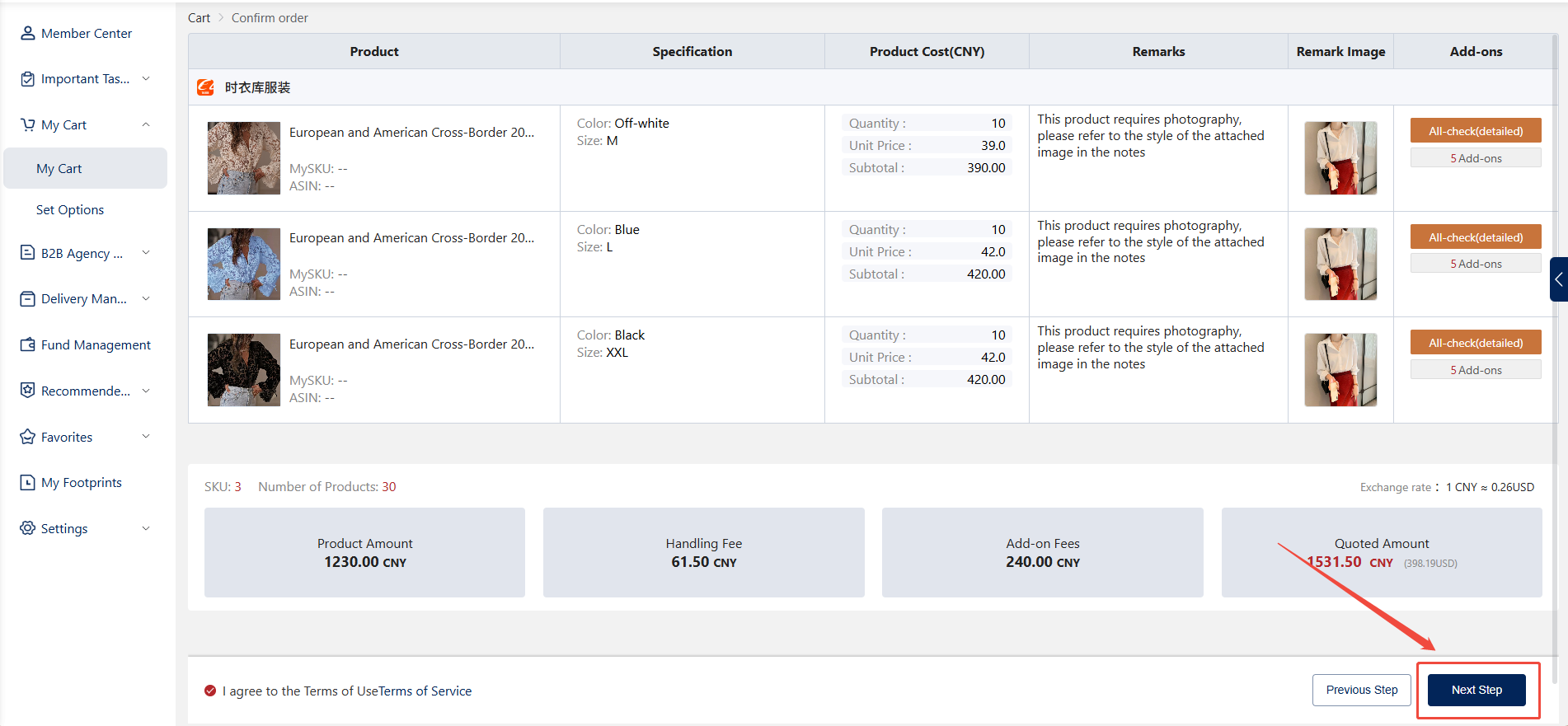
Task: Expand the Delivery Management menu chevron
Action: (146, 298)
